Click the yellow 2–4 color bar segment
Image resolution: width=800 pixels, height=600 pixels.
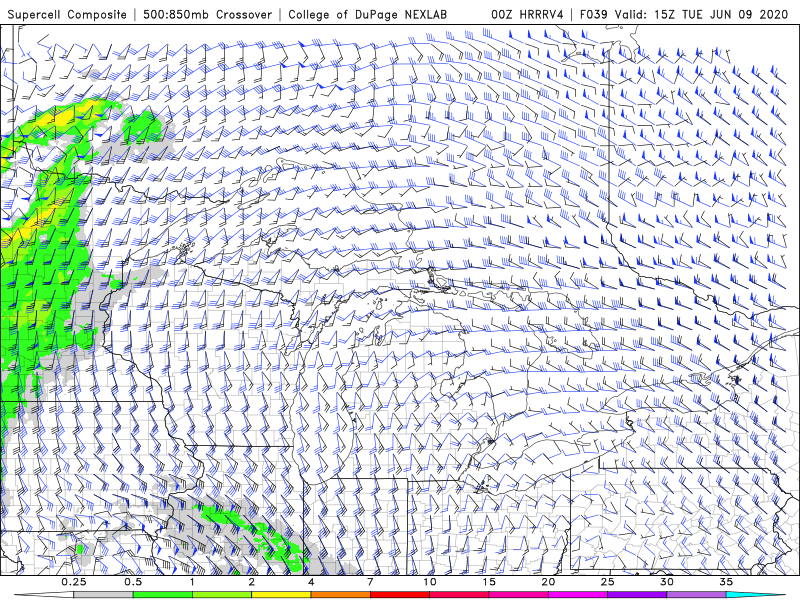pyautogui.click(x=281, y=595)
